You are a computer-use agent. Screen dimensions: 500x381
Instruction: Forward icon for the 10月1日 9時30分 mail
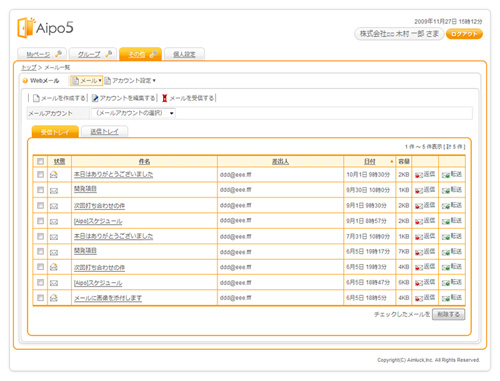point(446,175)
